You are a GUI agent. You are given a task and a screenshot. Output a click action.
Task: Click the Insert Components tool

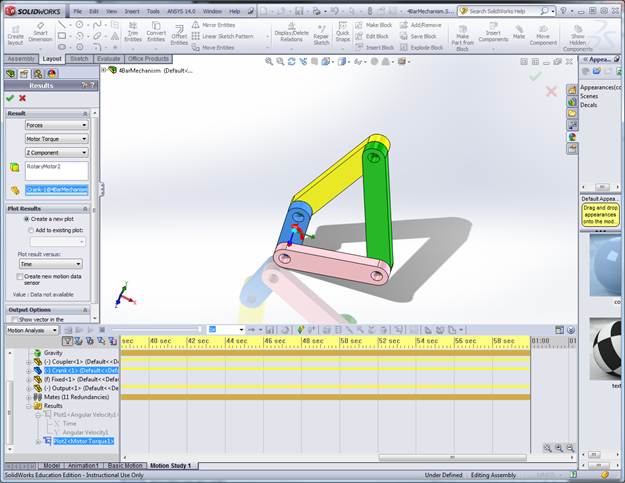[493, 32]
